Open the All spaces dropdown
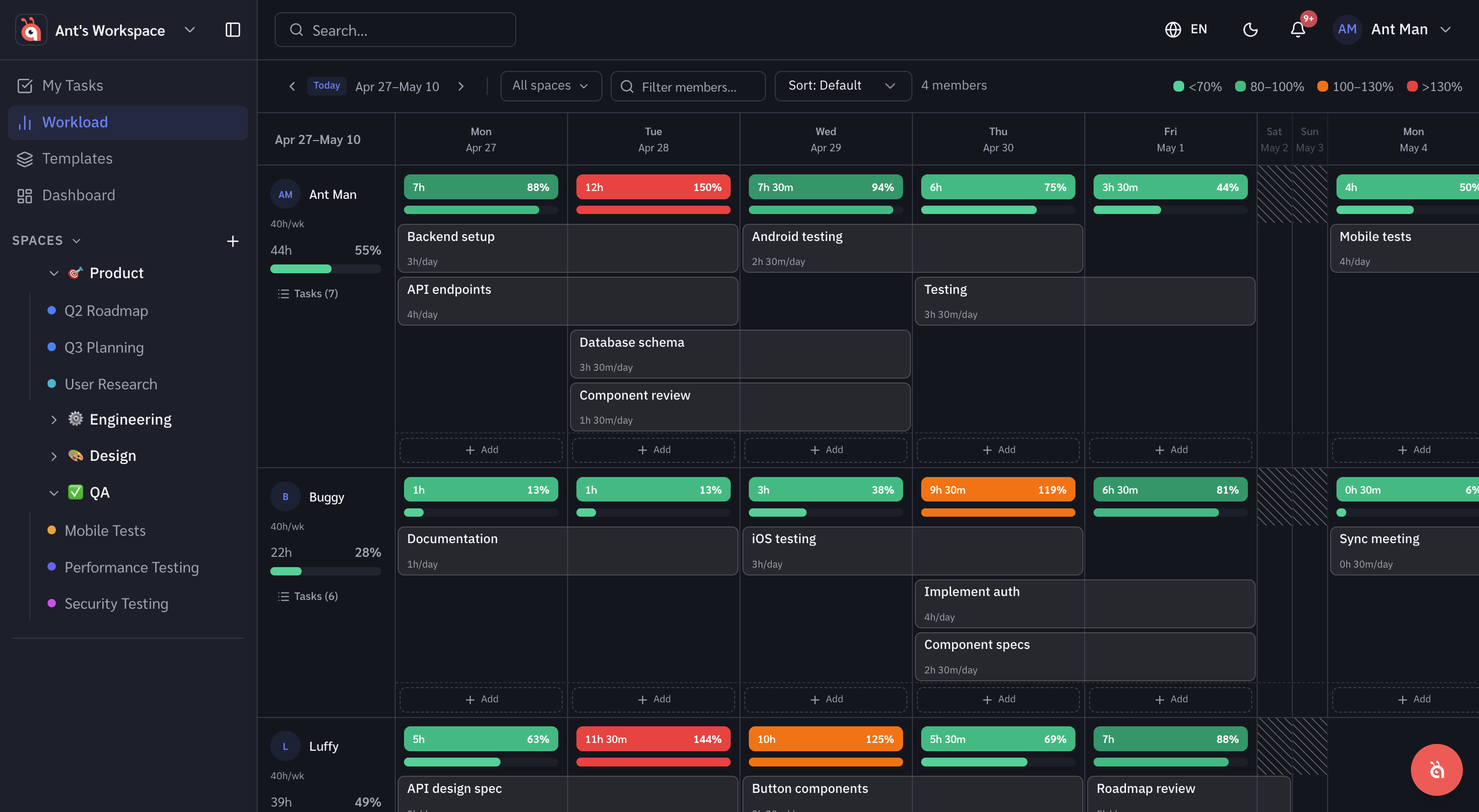1479x812 pixels. [550, 86]
